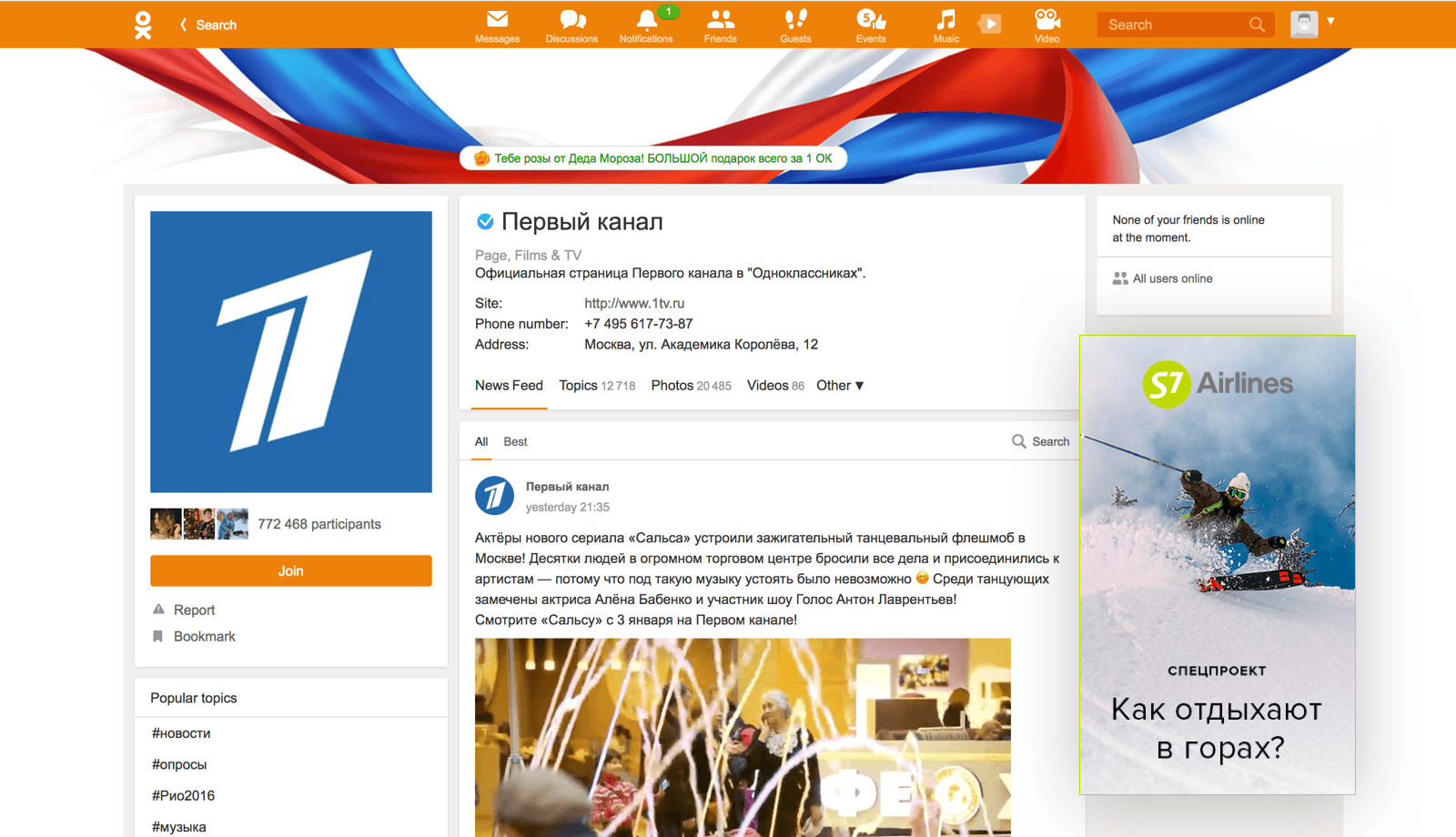Go back to Search with the back arrow
Viewport: 1456px width, 837px height.
208,25
